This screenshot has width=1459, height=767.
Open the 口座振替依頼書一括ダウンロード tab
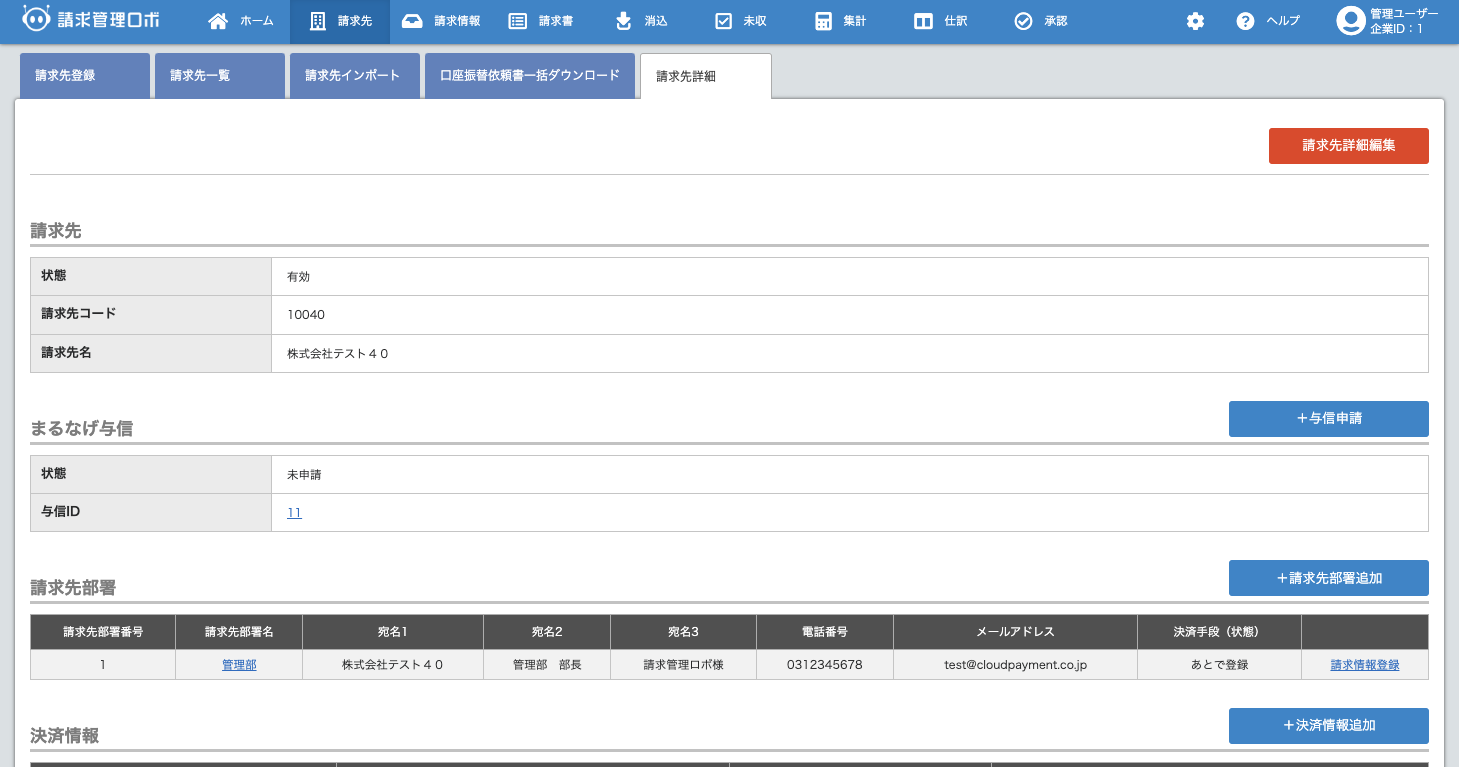pos(530,76)
